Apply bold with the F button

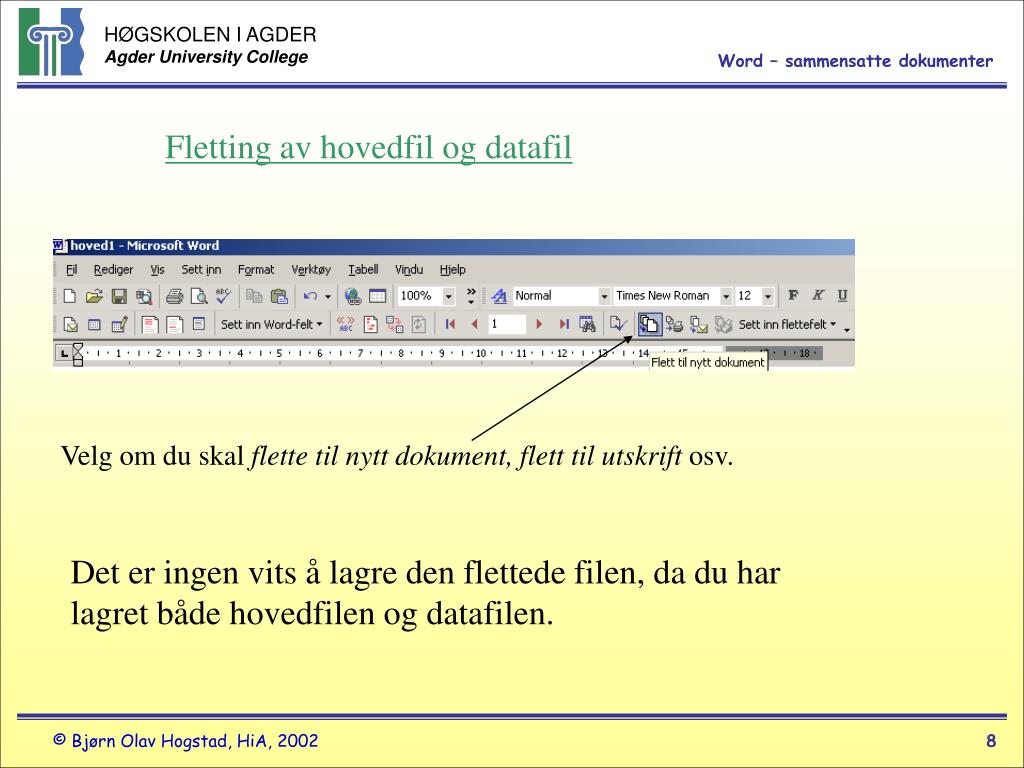(793, 295)
